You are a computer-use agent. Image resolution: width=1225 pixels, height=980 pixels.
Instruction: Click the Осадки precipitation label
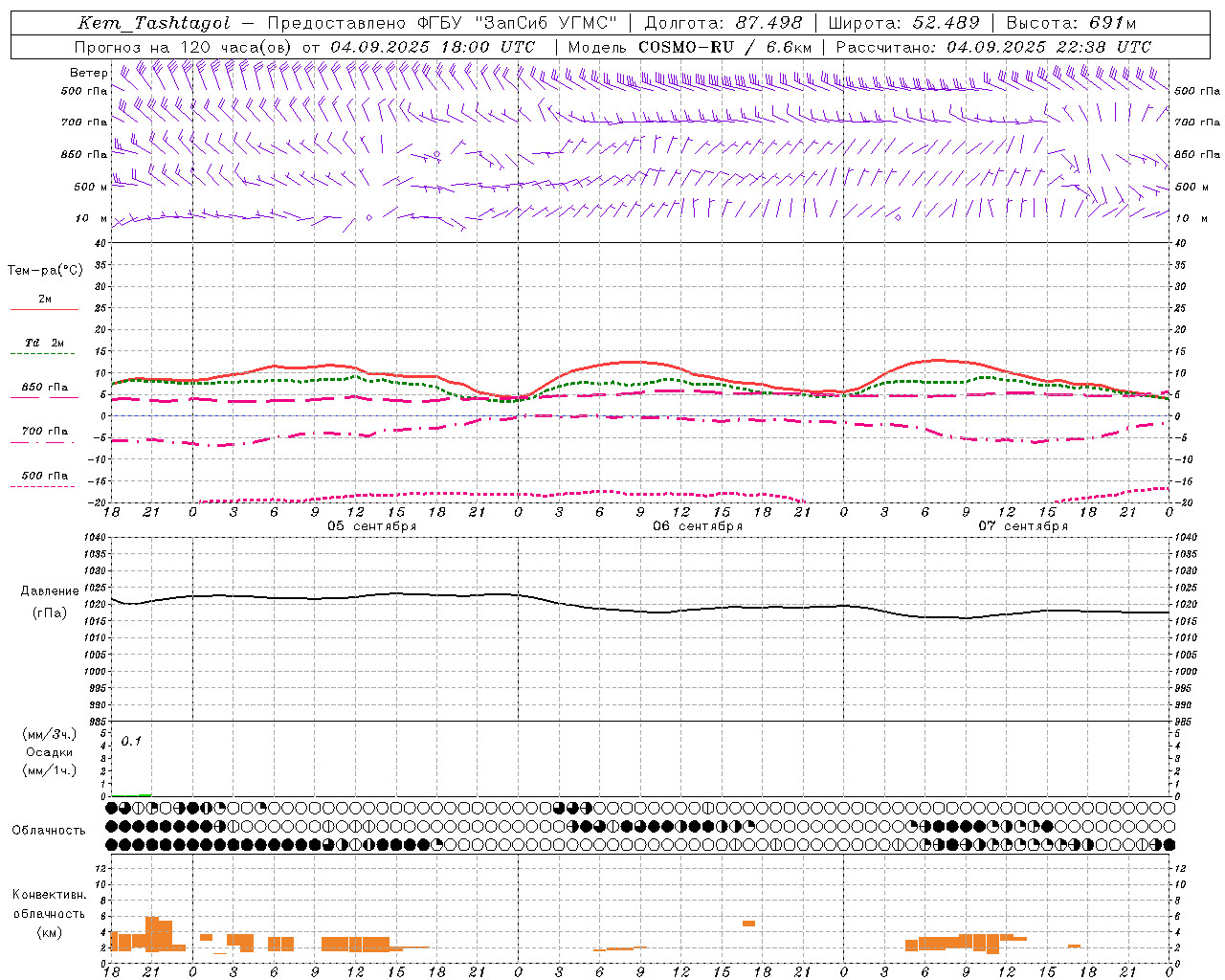pos(49,752)
